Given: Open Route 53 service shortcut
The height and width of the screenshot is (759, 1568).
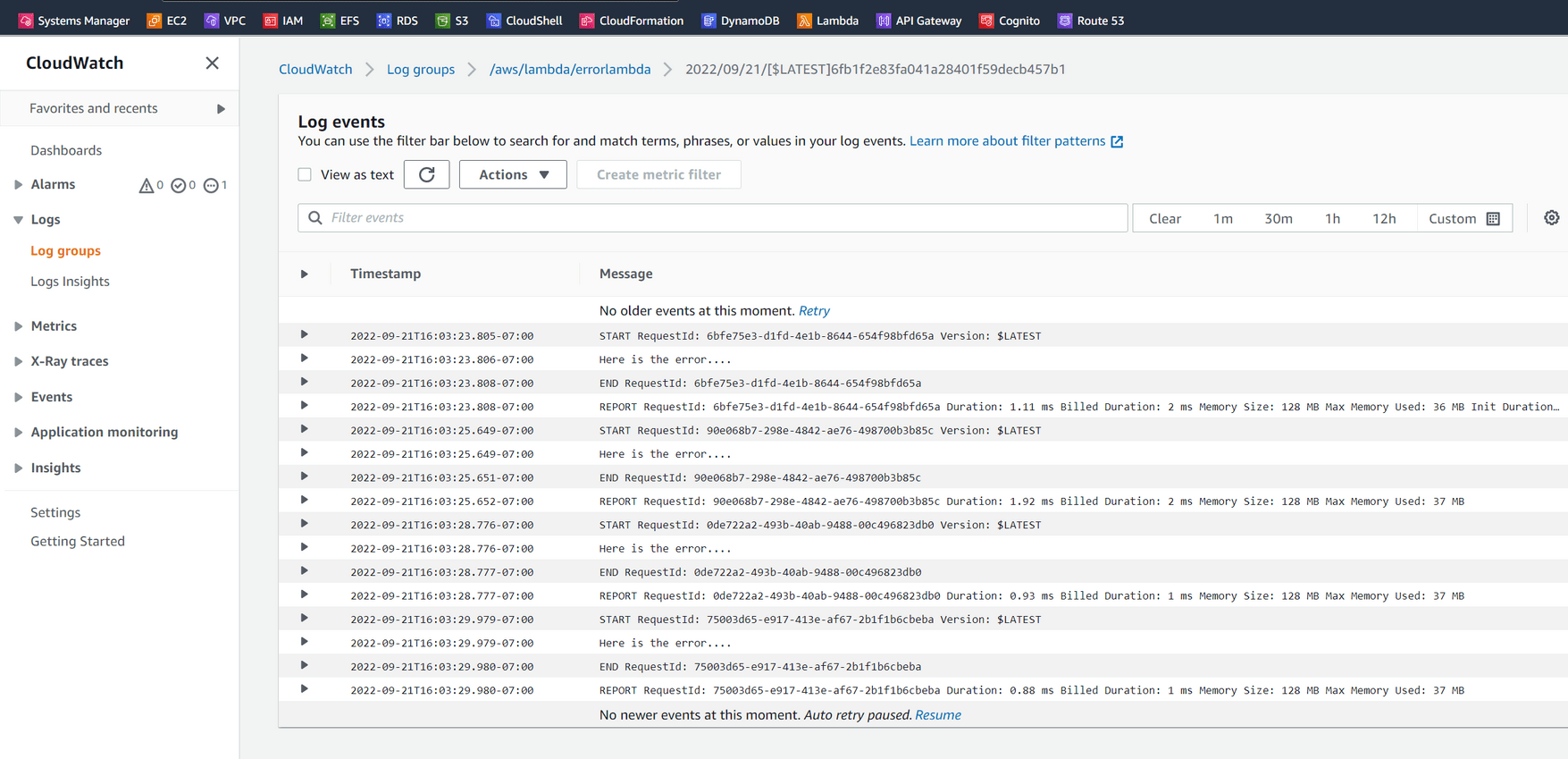Looking at the screenshot, I should coord(1091,21).
